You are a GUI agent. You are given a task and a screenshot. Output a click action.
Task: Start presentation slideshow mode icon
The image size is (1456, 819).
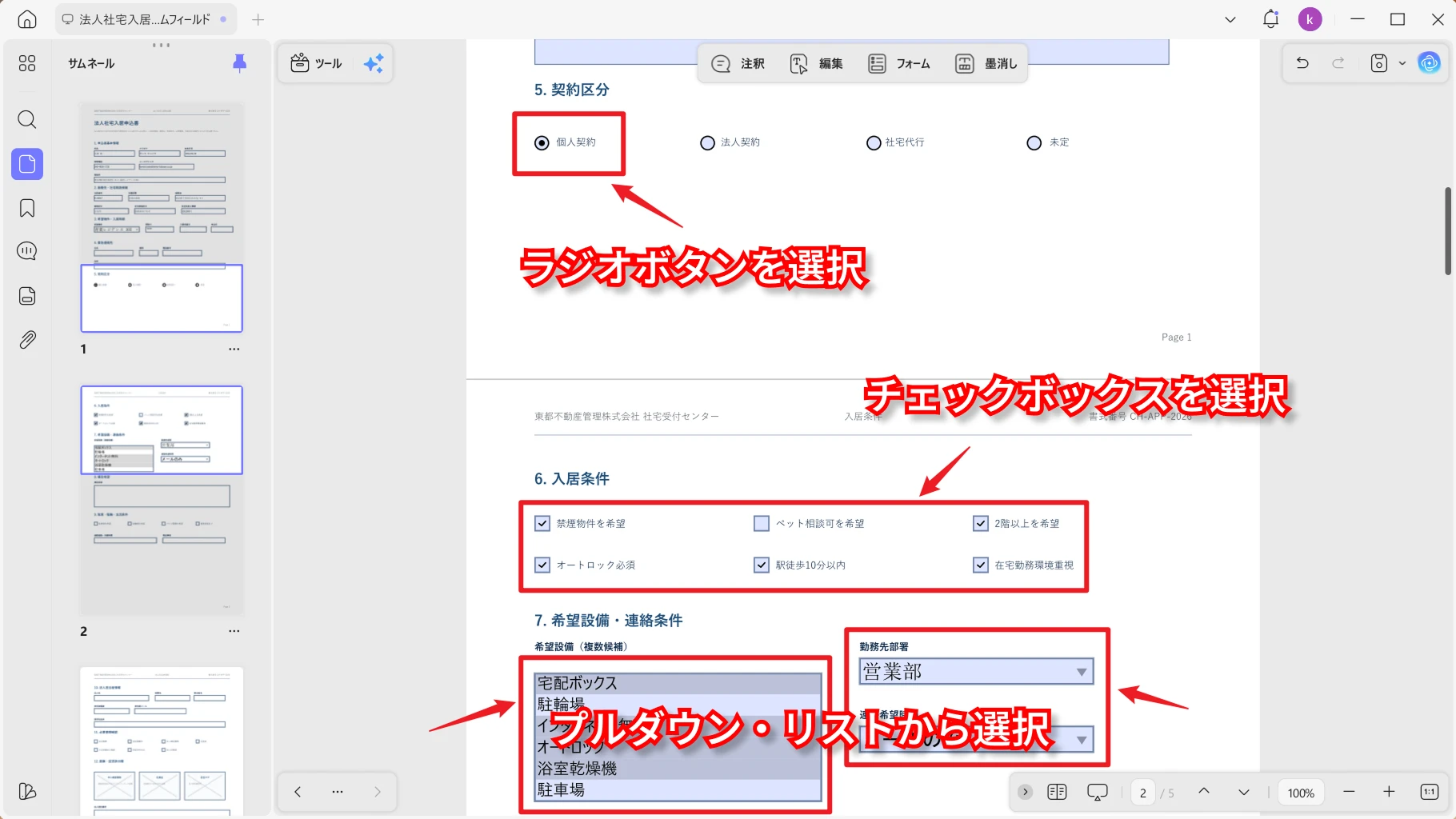pos(1098,792)
